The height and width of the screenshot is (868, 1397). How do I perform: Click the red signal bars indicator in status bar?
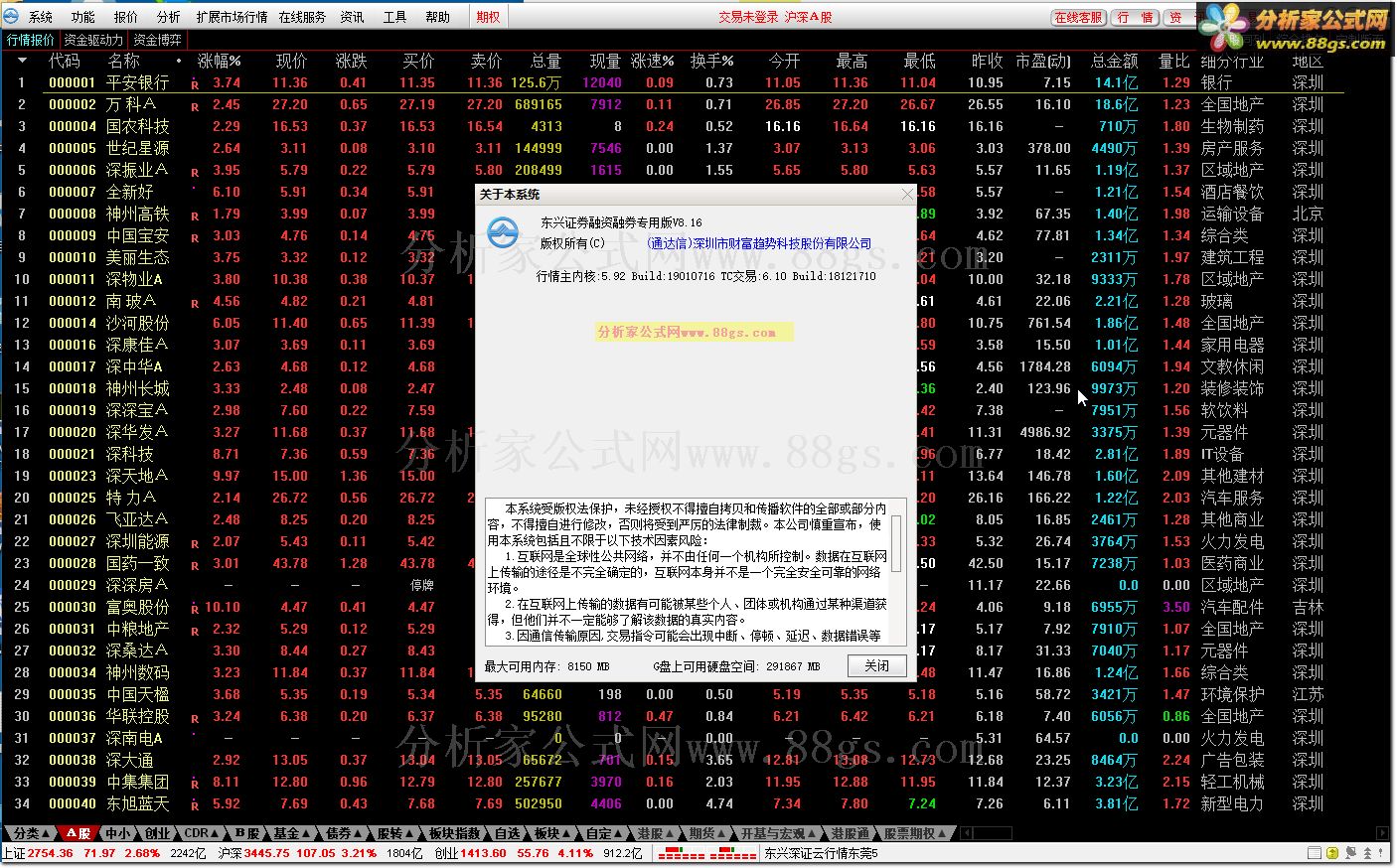705,854
